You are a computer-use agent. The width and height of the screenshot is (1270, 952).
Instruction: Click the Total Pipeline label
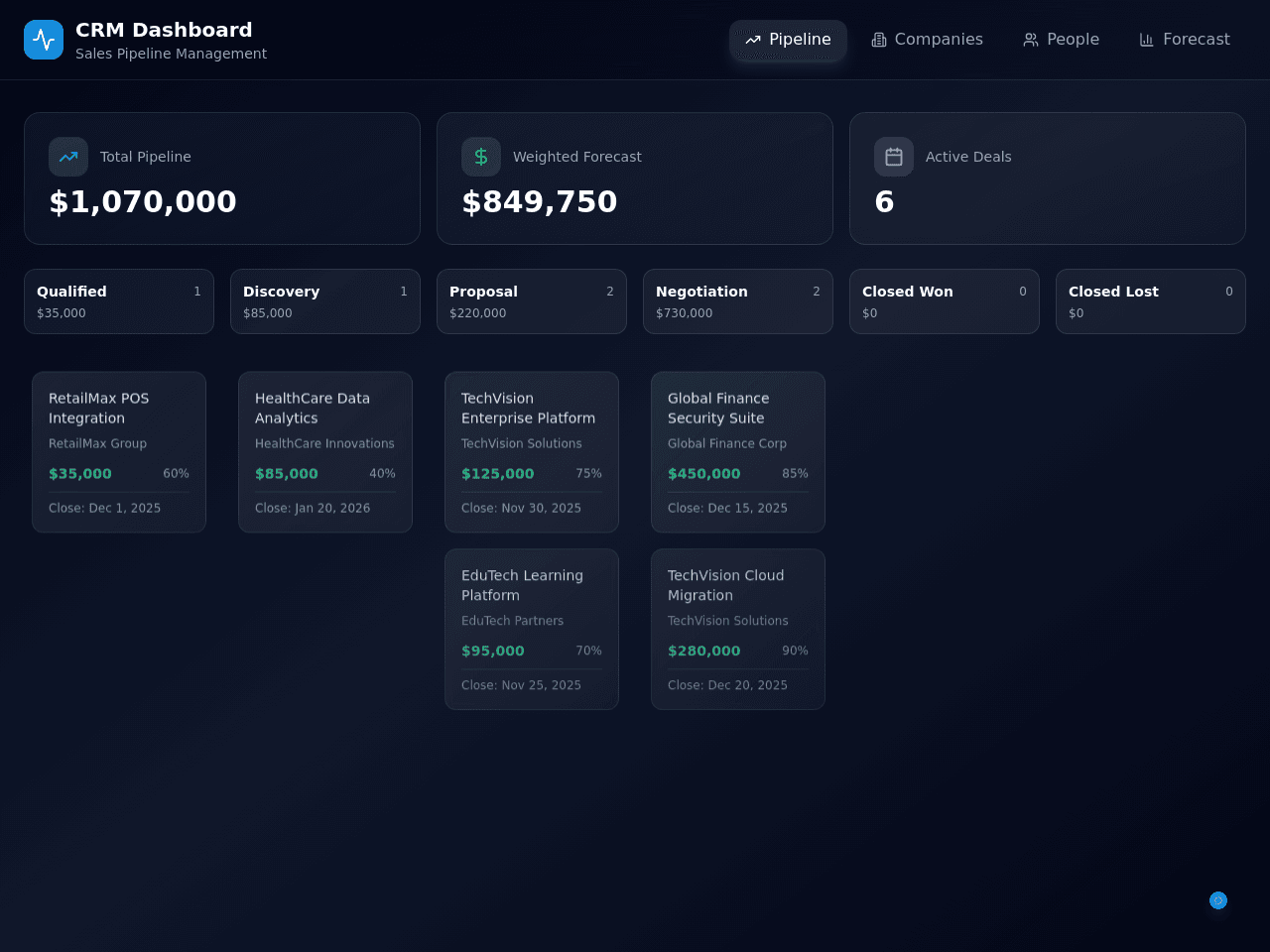coord(146,157)
